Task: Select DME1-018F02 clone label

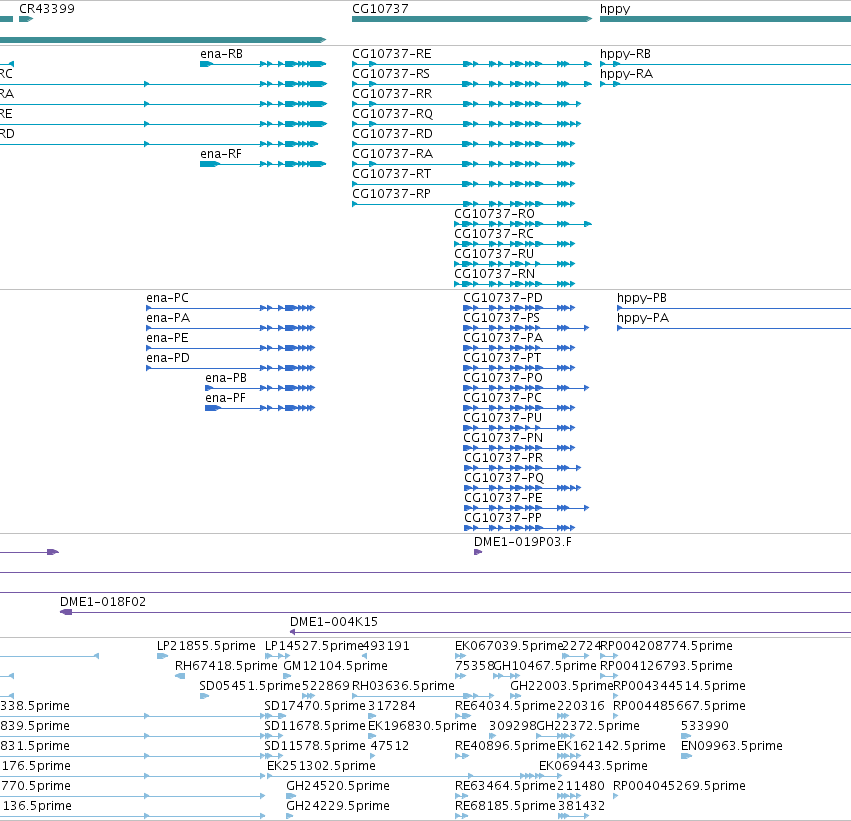Action: [103, 602]
